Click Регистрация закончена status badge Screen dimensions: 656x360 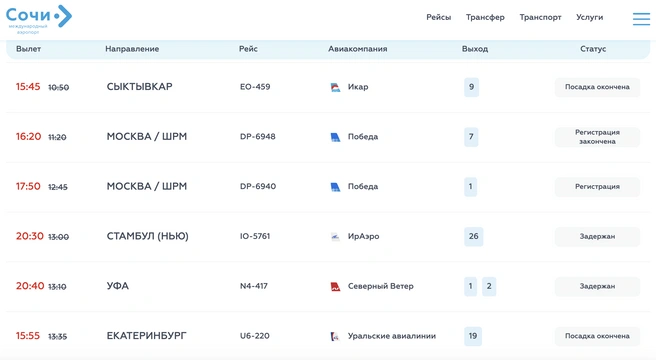click(597, 137)
